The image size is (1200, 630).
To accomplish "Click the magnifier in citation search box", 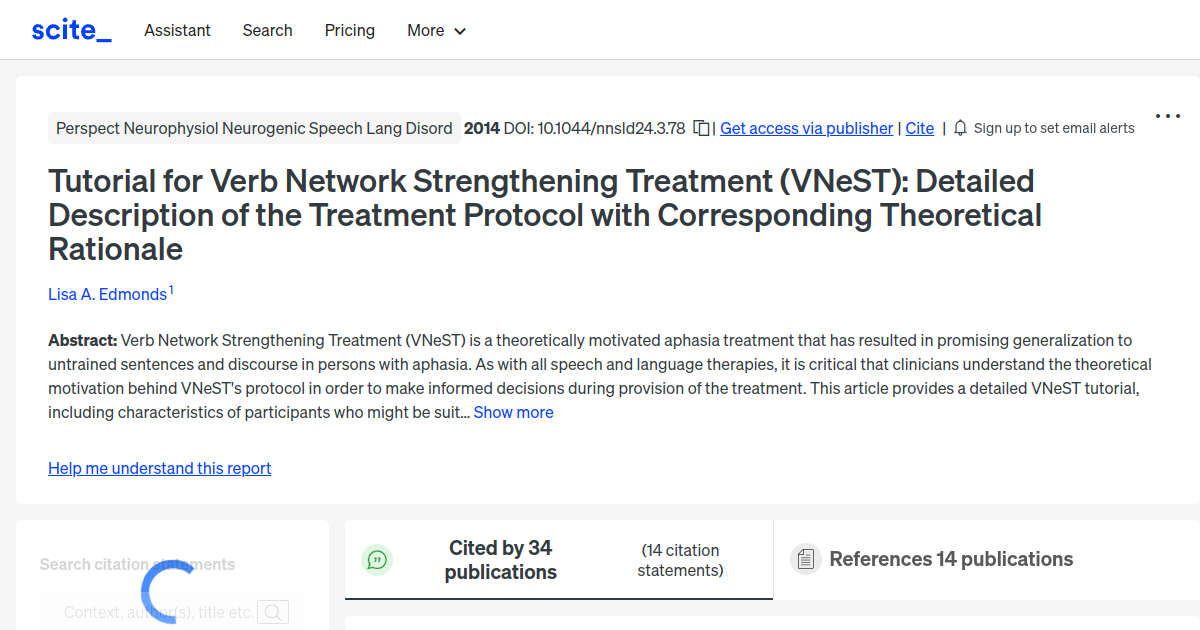I will tap(273, 611).
